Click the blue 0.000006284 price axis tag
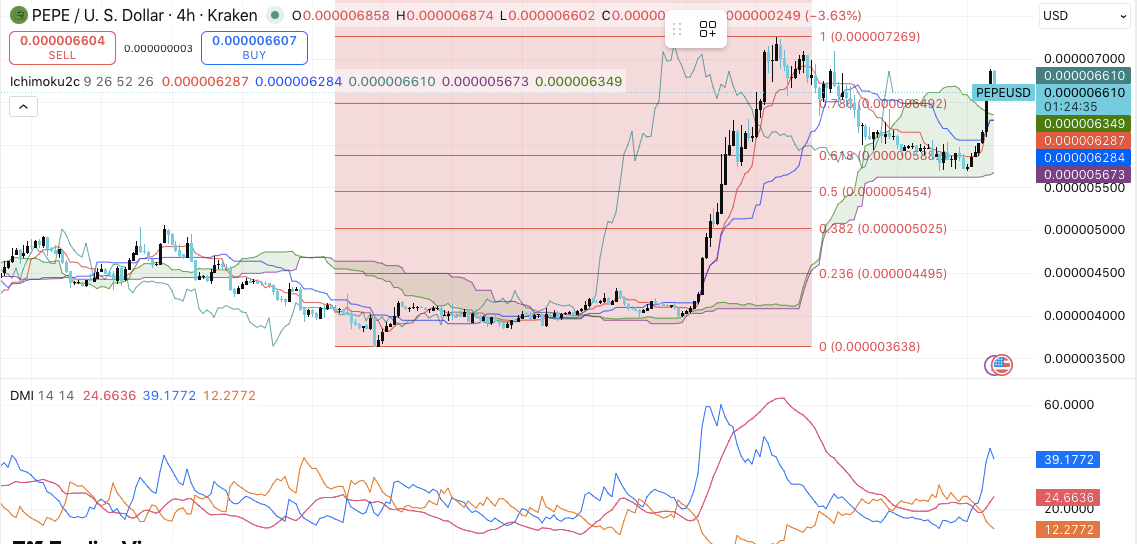 click(x=1084, y=157)
